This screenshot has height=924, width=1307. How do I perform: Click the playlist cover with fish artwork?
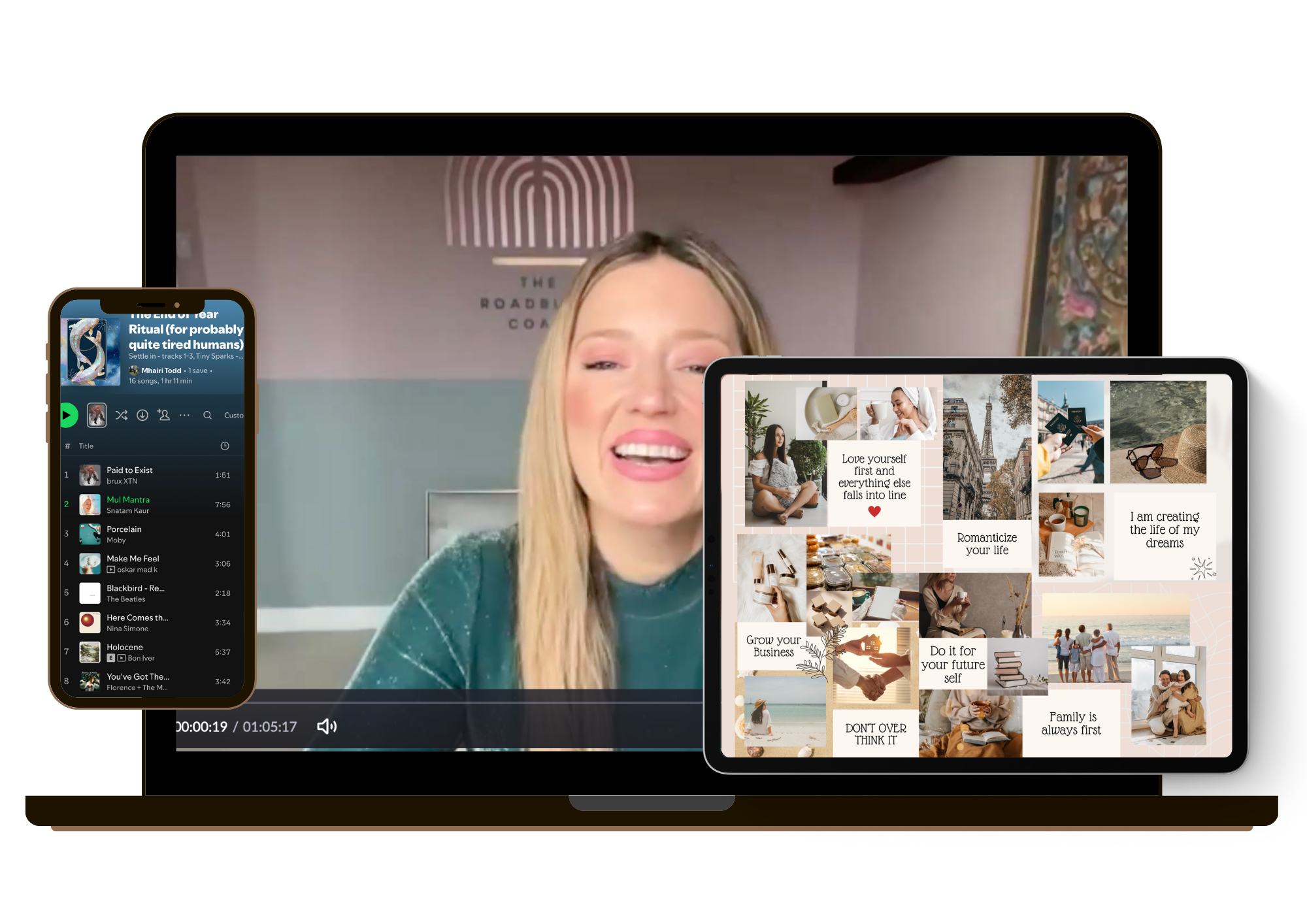tap(90, 352)
